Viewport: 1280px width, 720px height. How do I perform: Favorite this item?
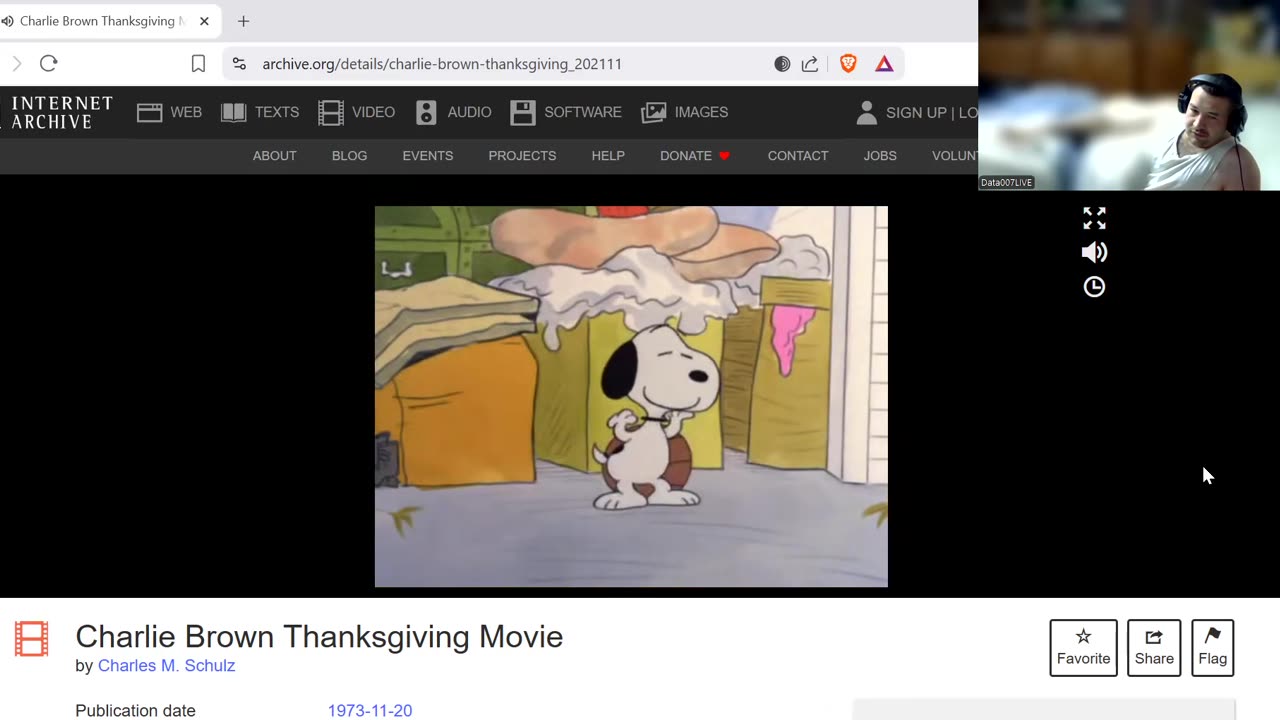coord(1083,648)
